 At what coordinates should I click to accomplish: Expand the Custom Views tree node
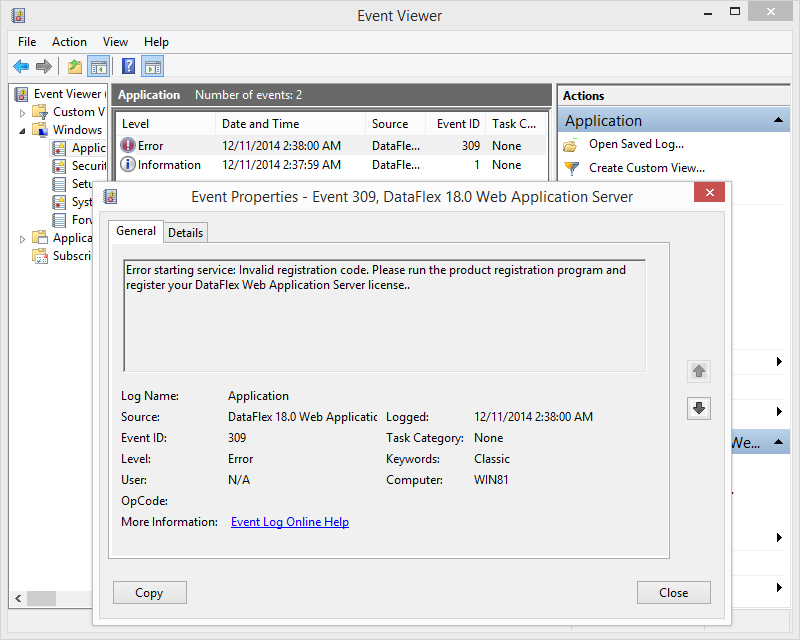(x=22, y=113)
